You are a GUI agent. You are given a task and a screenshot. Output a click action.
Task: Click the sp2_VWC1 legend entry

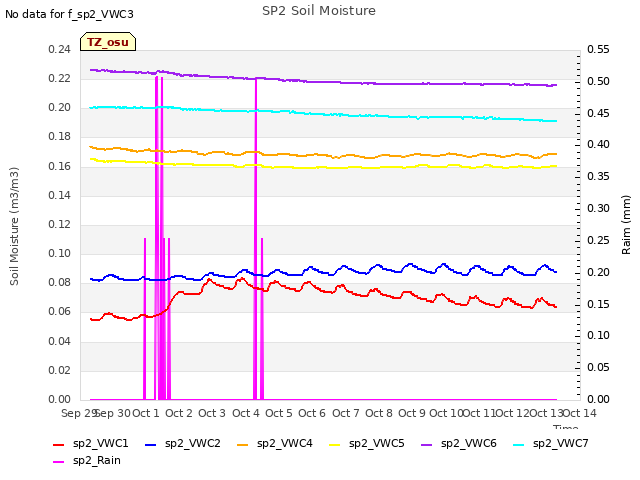coord(91,443)
